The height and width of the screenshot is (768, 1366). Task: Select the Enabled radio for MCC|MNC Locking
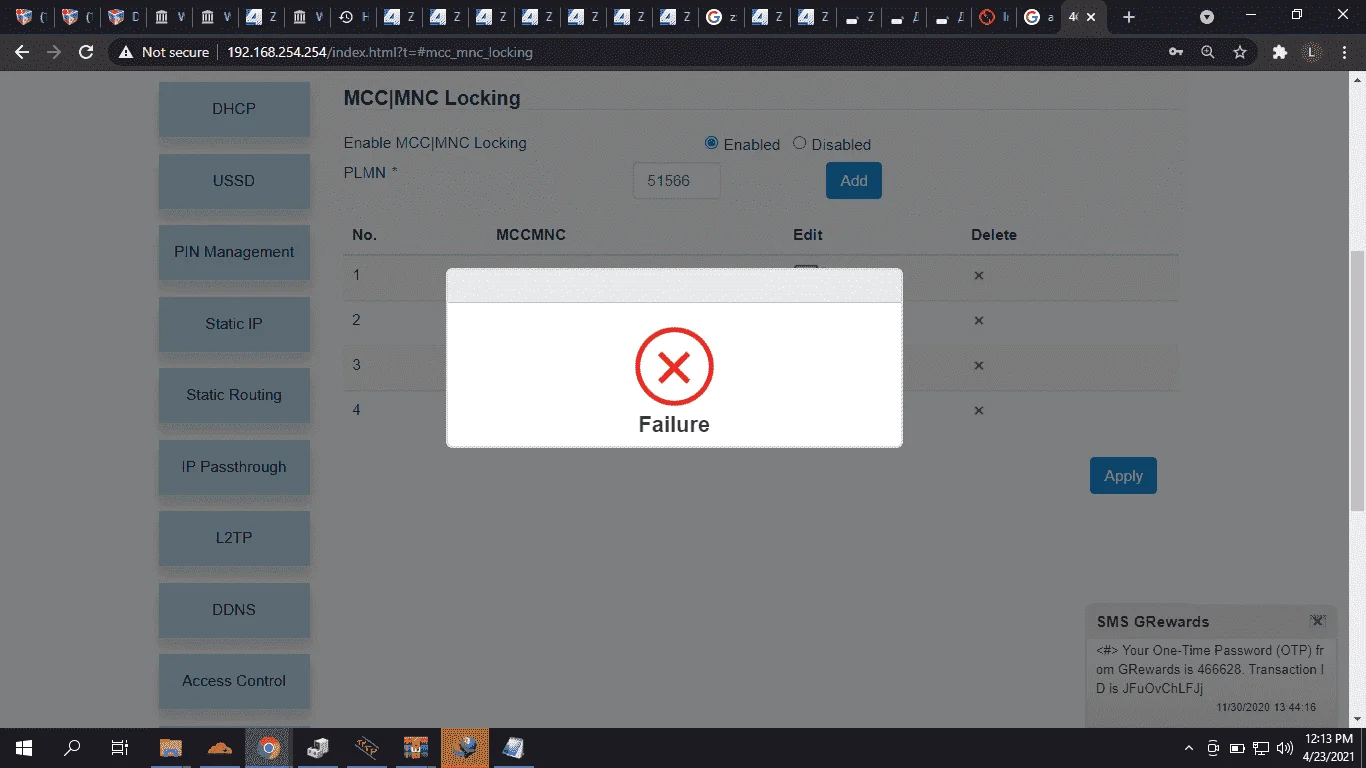coord(712,143)
